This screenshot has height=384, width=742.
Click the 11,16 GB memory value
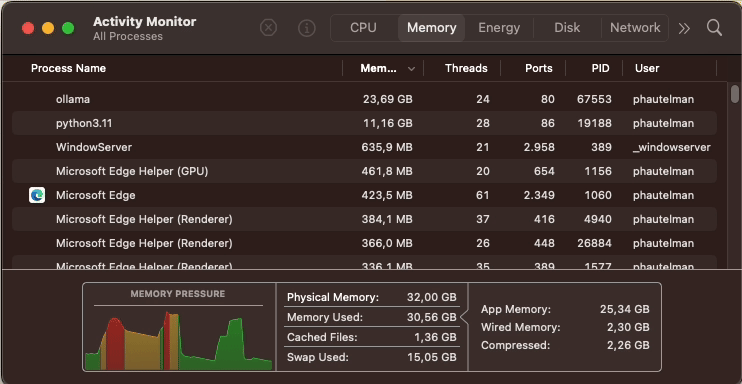click(x=388, y=123)
